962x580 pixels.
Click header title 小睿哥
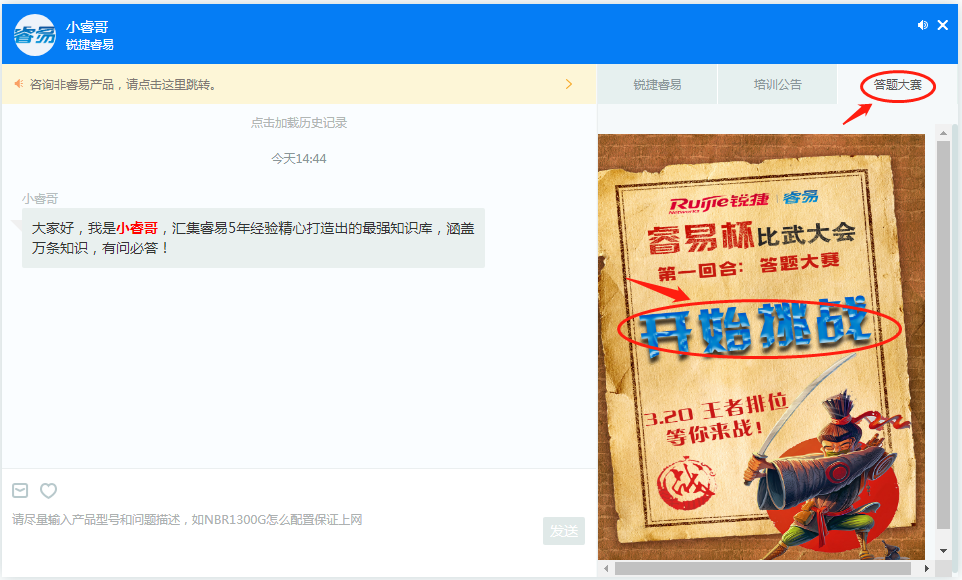[87, 27]
